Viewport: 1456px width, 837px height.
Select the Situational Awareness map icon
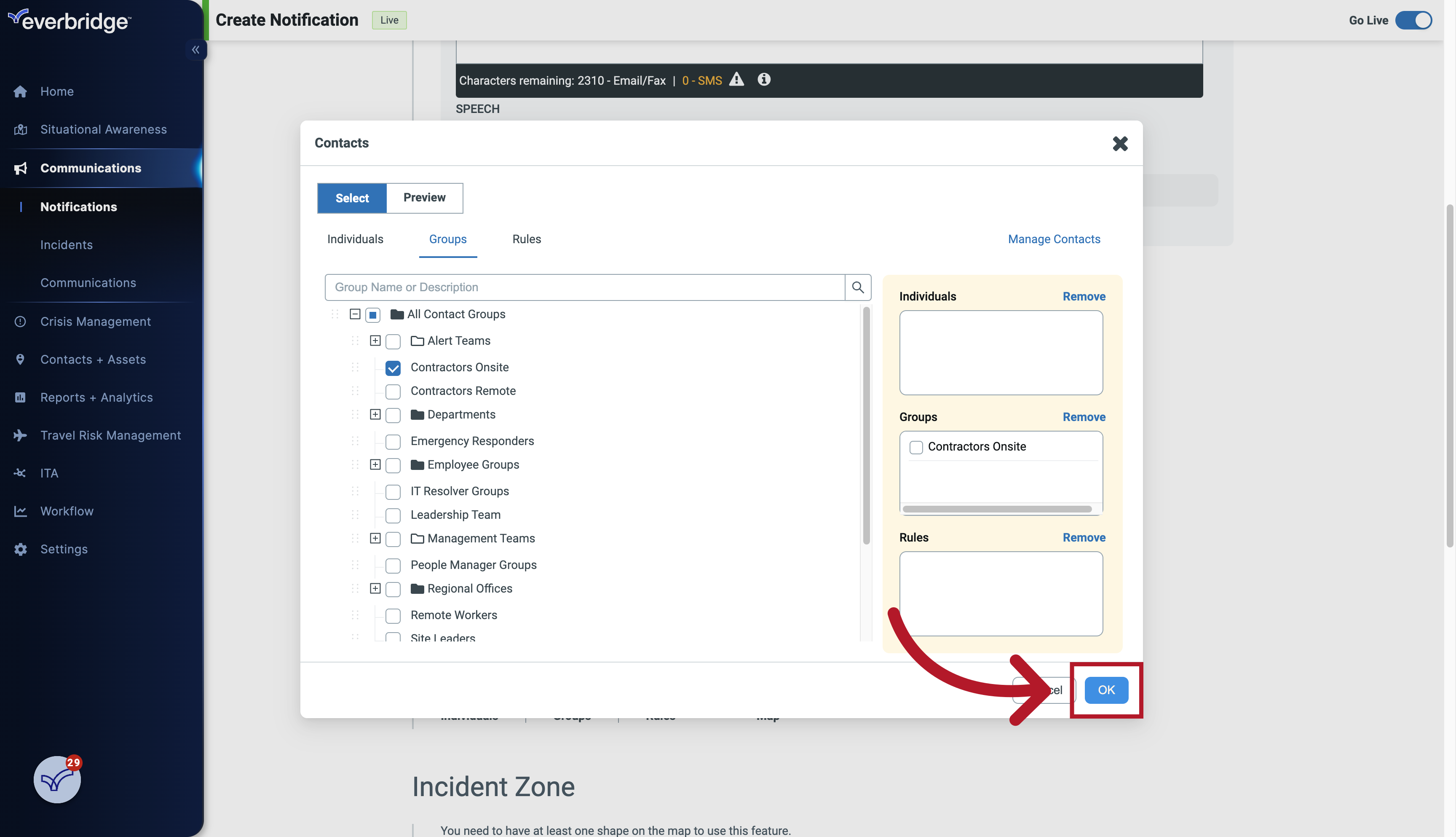[20, 129]
